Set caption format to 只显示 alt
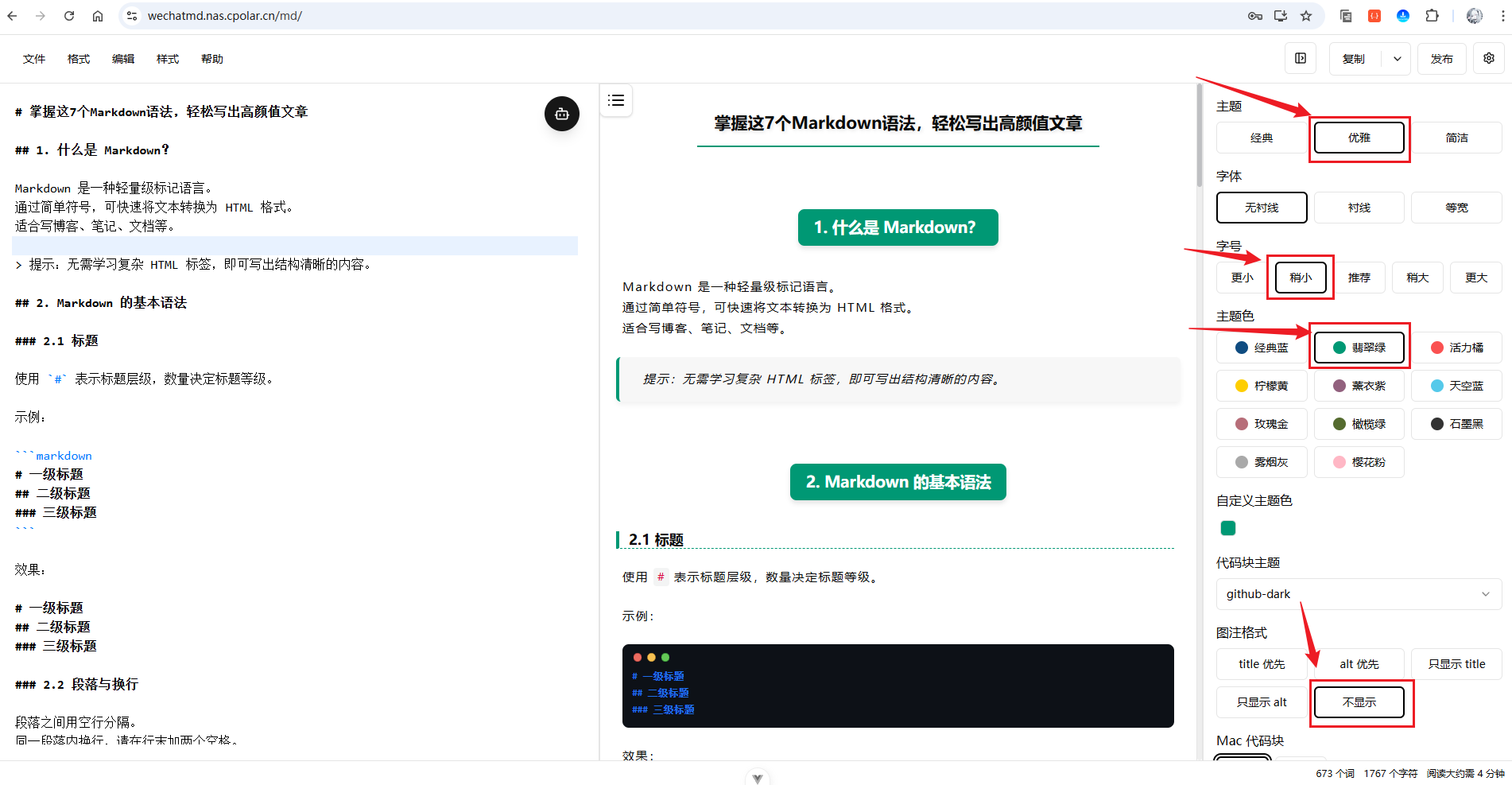The height and width of the screenshot is (785, 1512). click(x=1262, y=702)
